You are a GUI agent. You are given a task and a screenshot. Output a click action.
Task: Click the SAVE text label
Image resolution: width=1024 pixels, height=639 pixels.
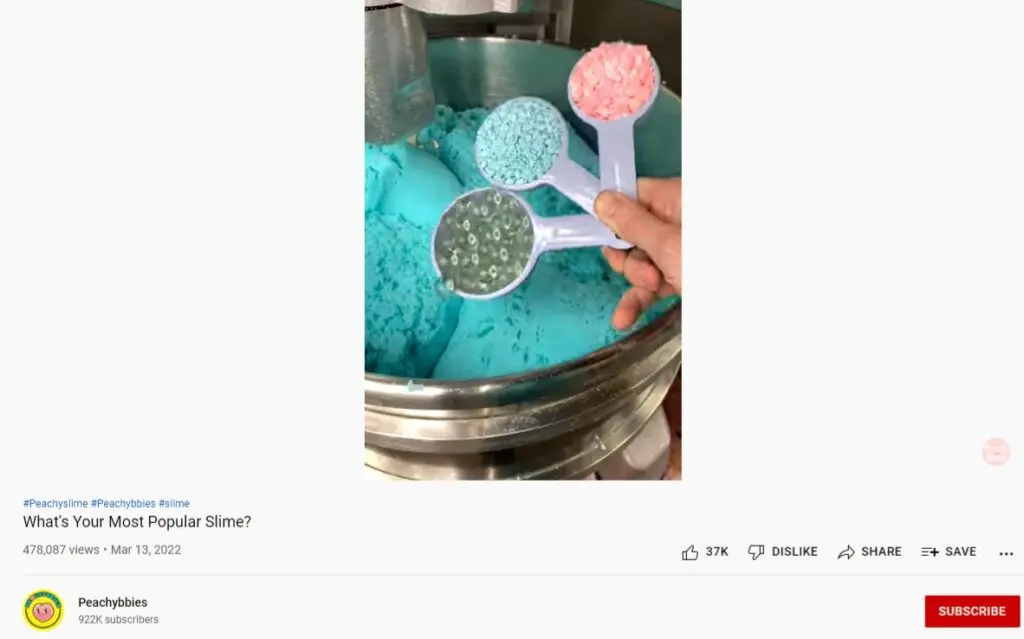961,551
